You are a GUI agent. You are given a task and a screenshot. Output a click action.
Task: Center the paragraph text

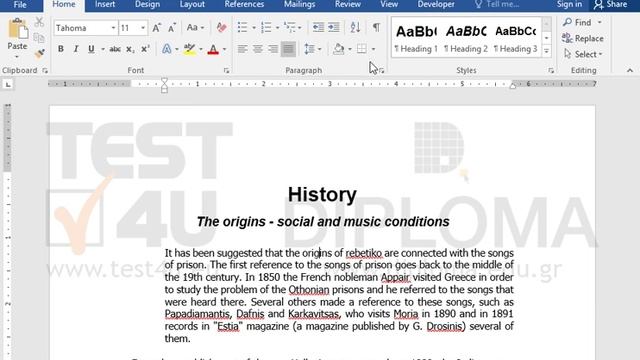pos(258,49)
